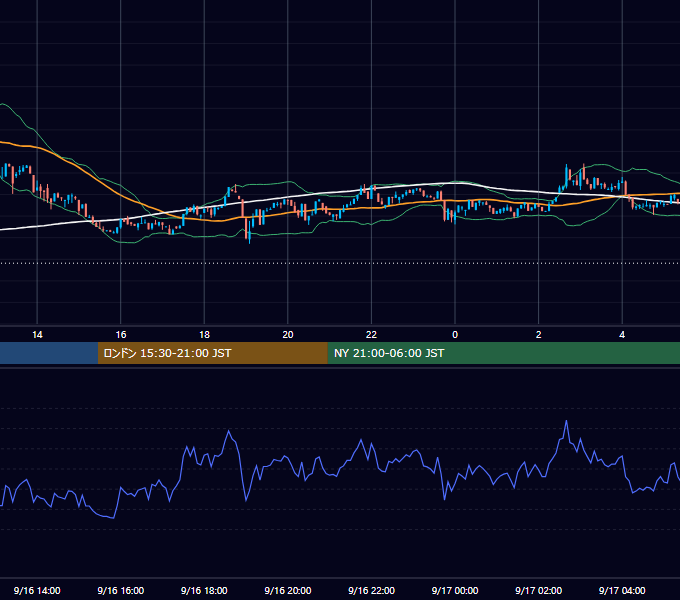Click the blue session bar before London
The image size is (680, 600).
[x=49, y=353]
